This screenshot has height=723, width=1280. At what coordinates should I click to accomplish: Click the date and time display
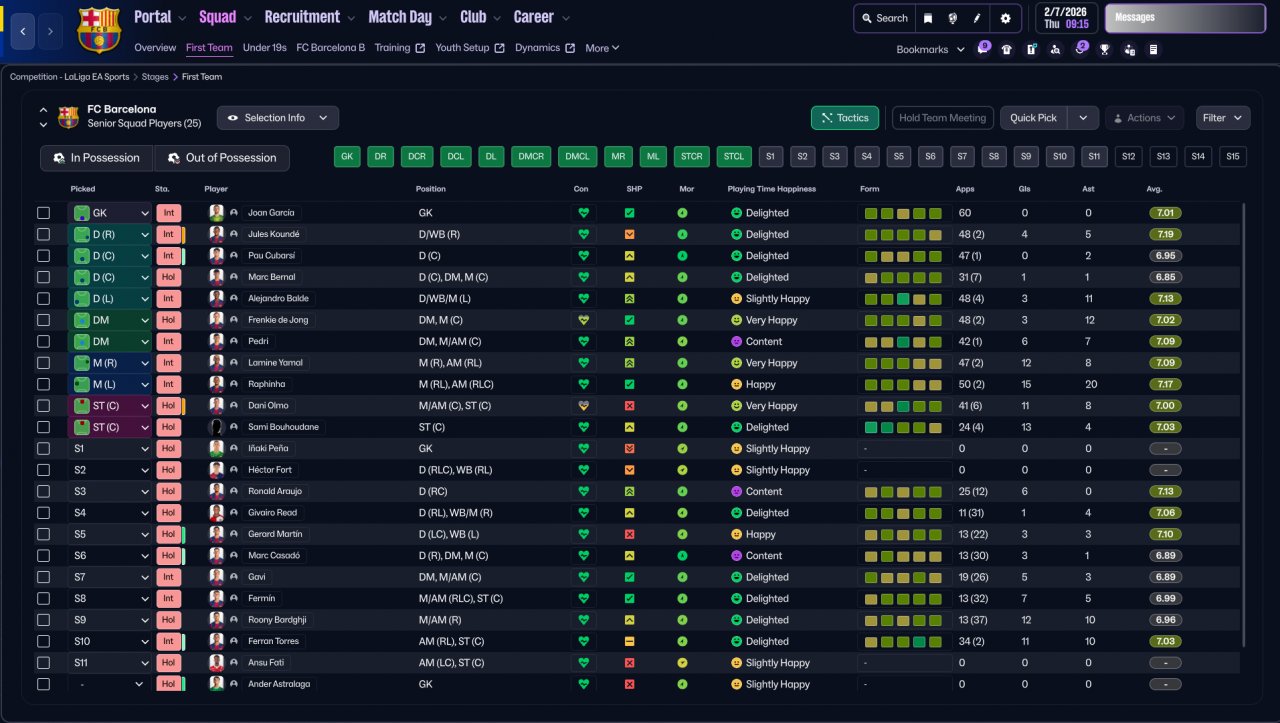(1066, 18)
